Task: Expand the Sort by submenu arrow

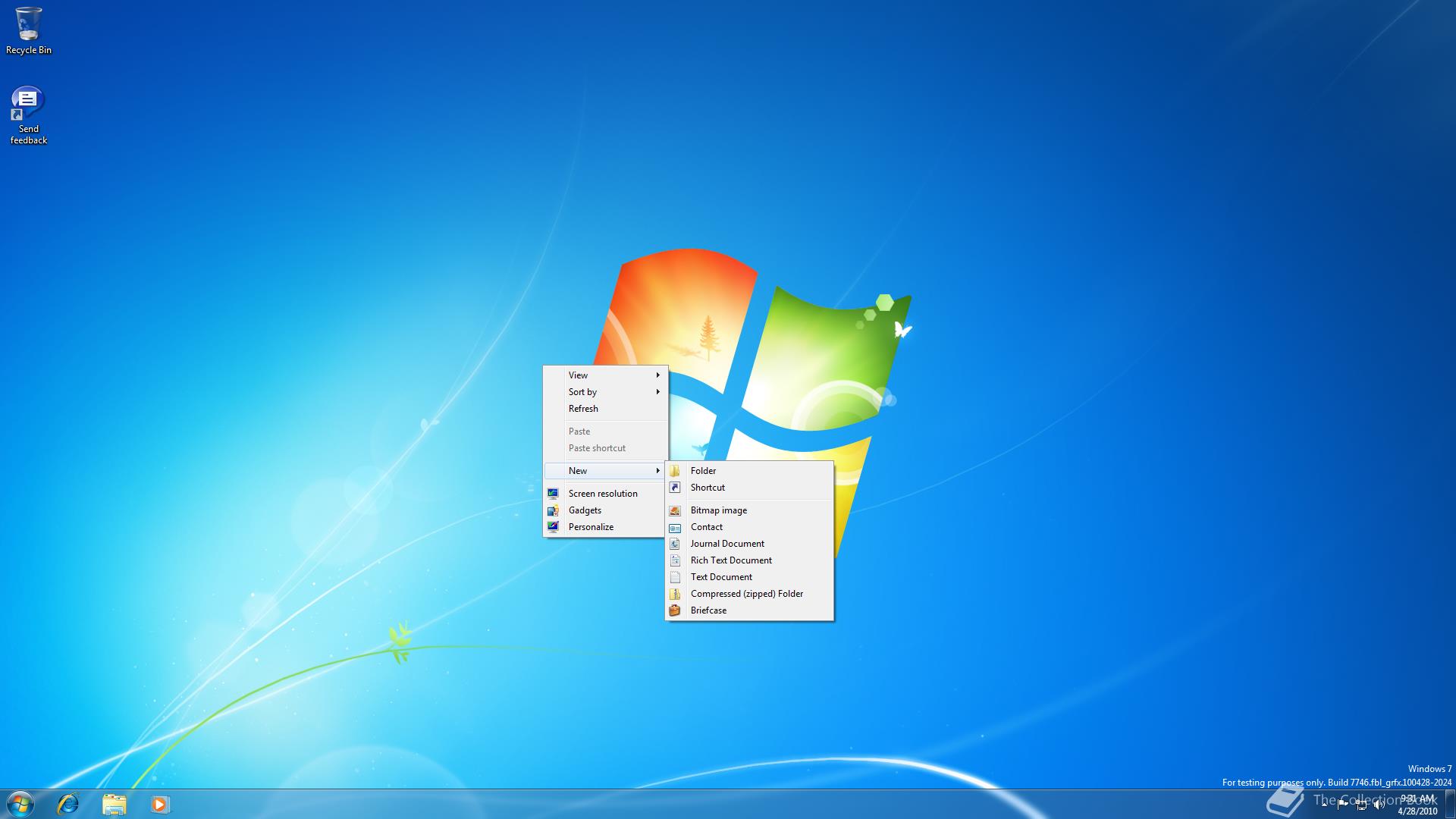Action: point(658,392)
